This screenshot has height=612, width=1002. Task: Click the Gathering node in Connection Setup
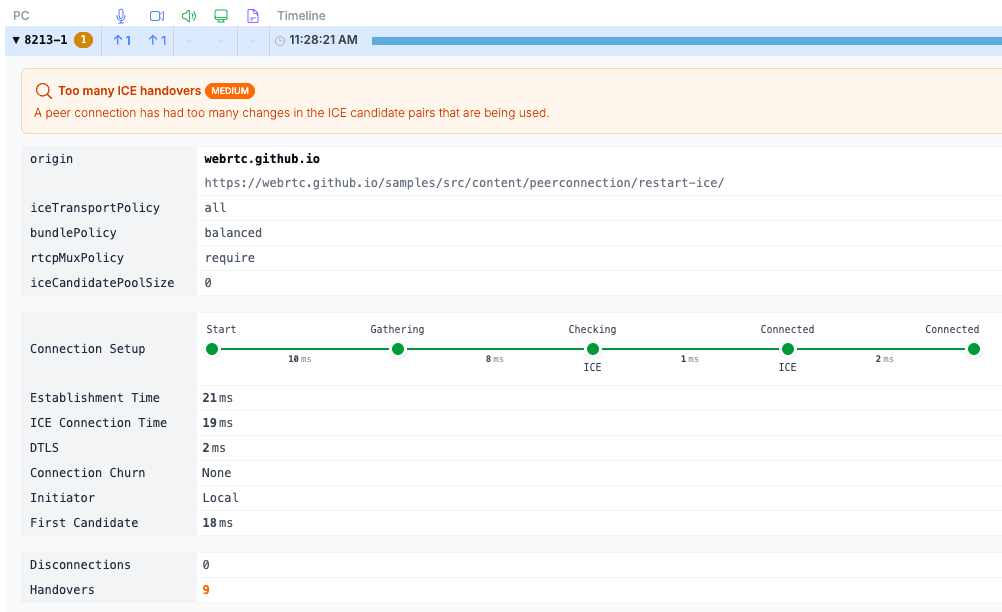[398, 349]
